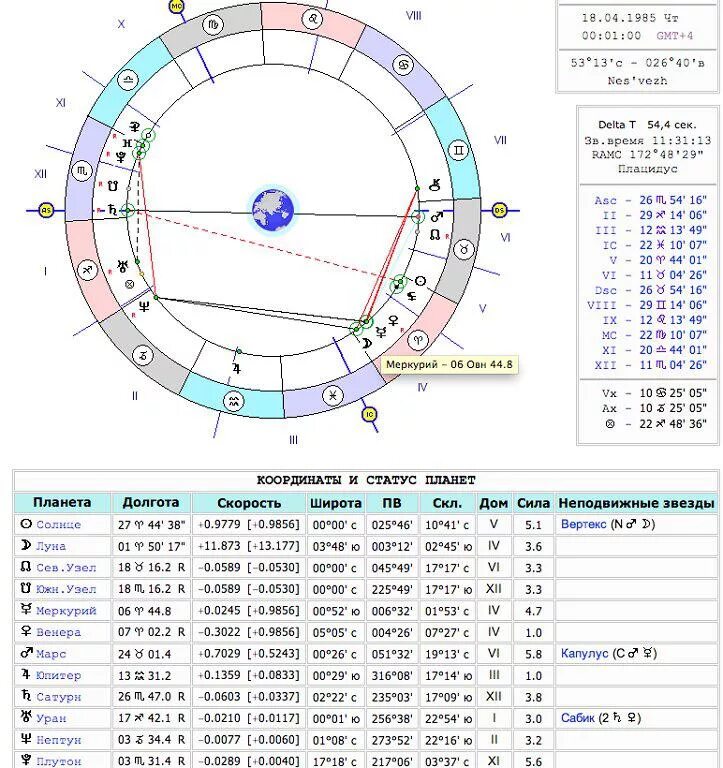Click the Venus glyph inside the chart wheel
The image size is (723, 768).
[393, 321]
